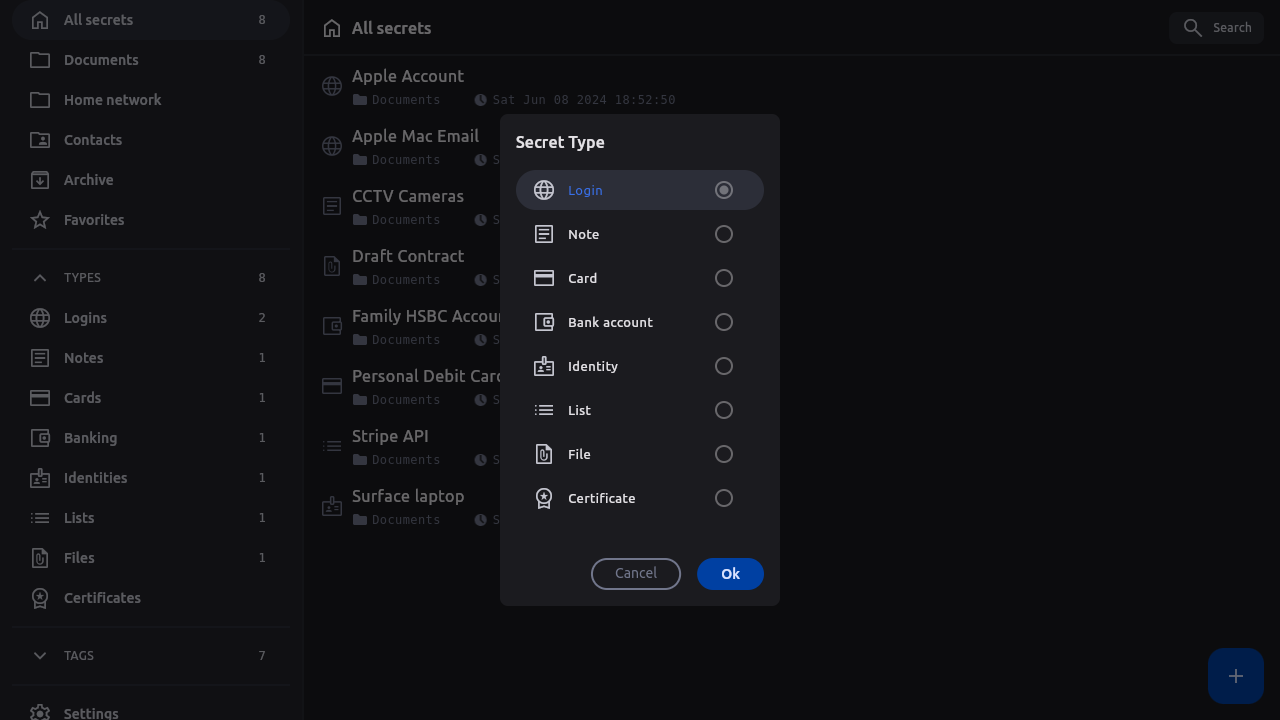The height and width of the screenshot is (720, 1280).
Task: Open the Logins type in sidebar
Action: point(85,318)
